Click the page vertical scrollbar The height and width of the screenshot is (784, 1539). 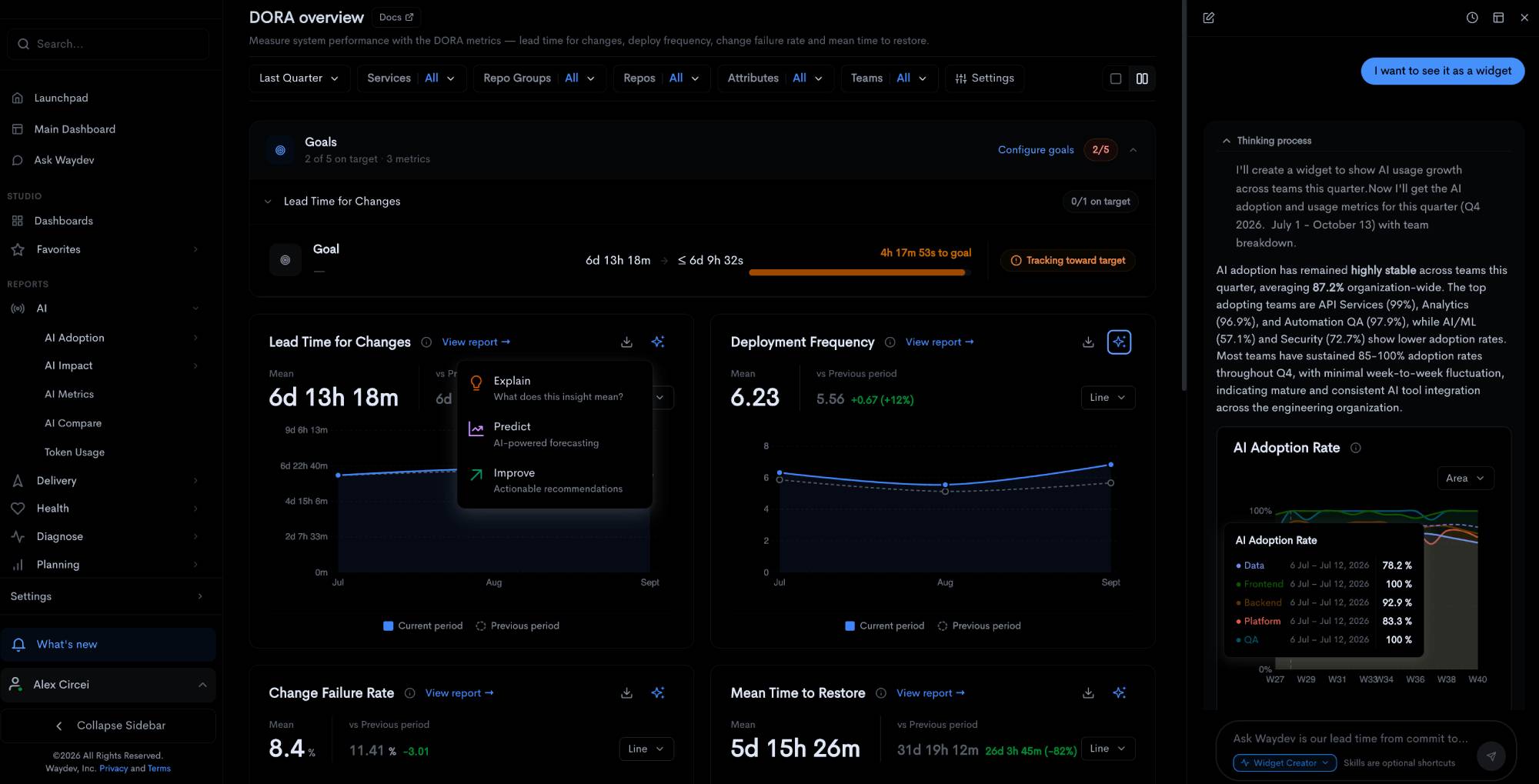click(1183, 195)
